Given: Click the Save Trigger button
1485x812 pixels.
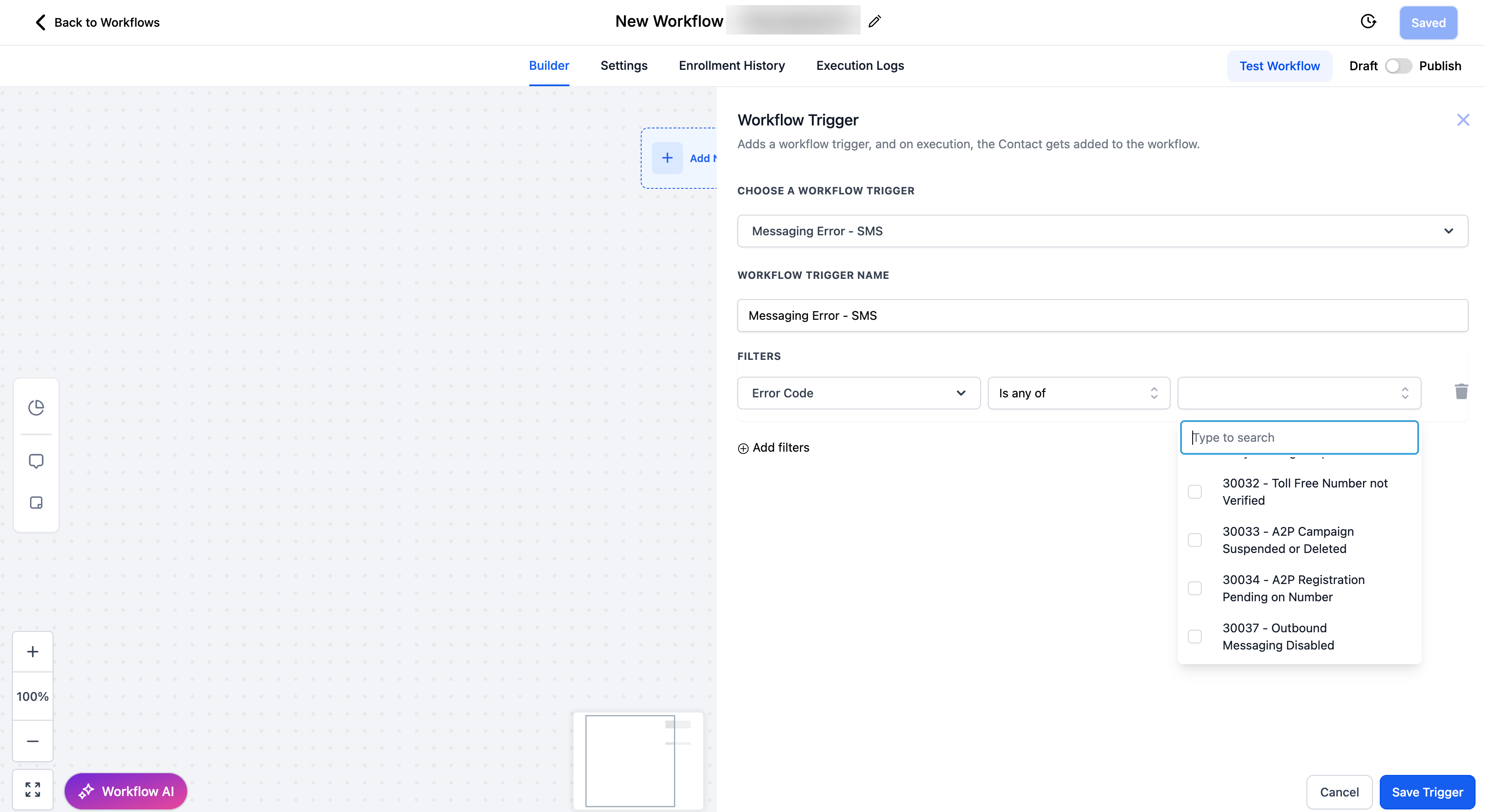Looking at the screenshot, I should click(x=1427, y=792).
